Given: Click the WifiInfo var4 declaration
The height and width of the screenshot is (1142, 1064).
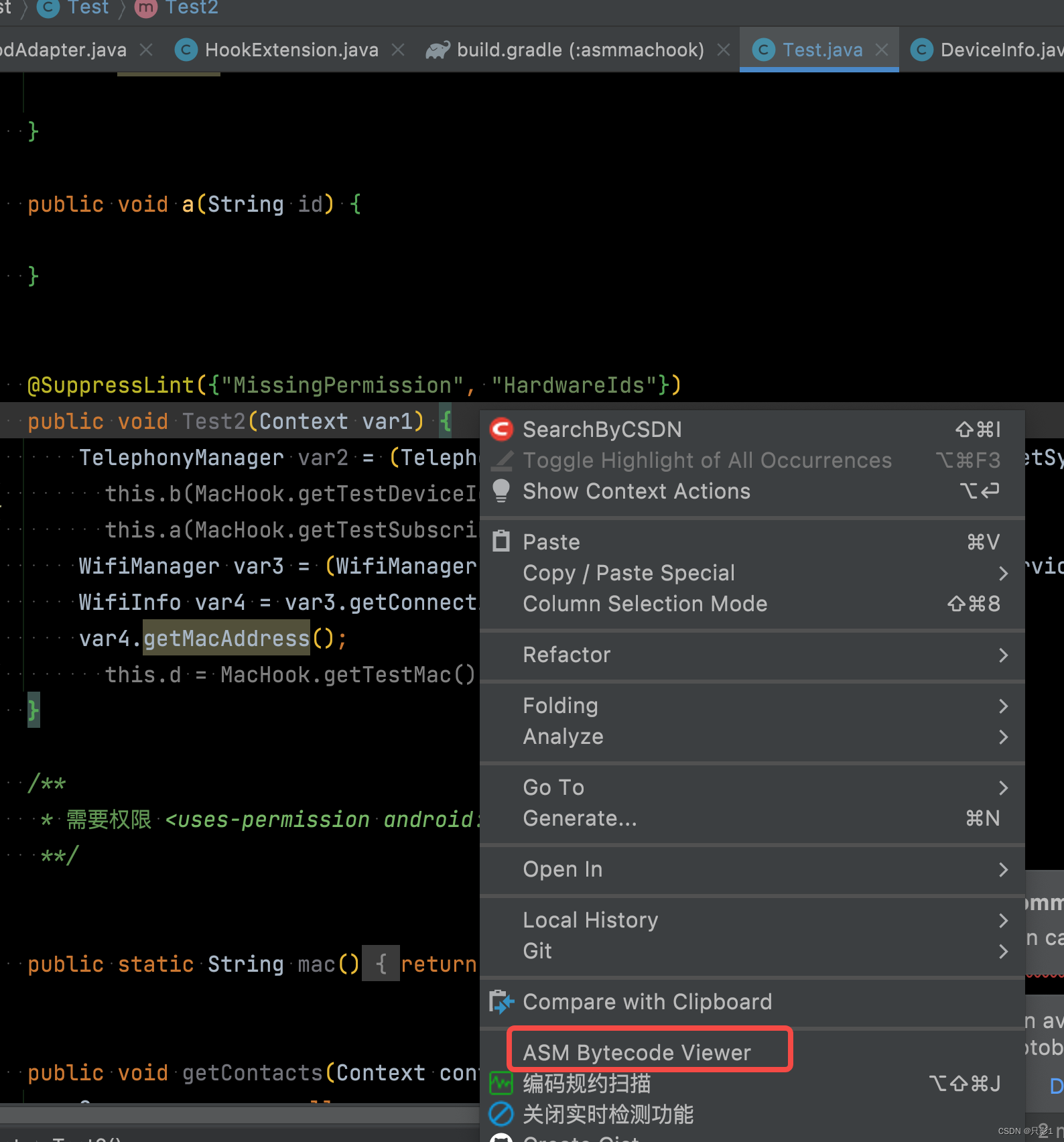Looking at the screenshot, I should tap(161, 602).
